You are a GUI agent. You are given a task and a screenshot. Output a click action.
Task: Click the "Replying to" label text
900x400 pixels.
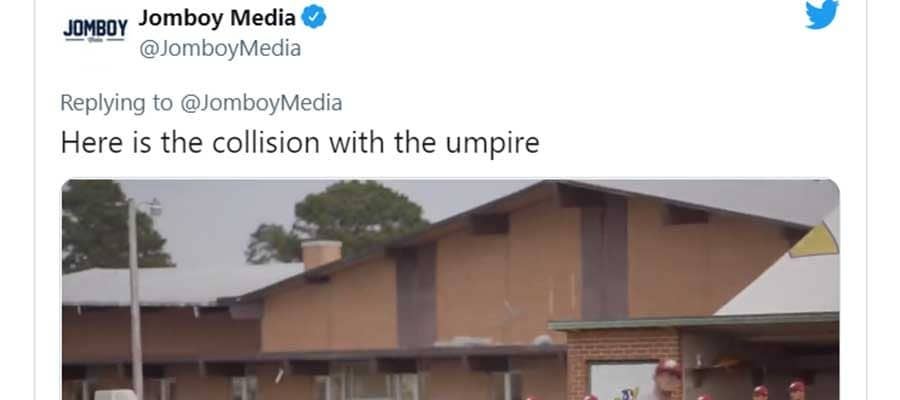pos(117,103)
